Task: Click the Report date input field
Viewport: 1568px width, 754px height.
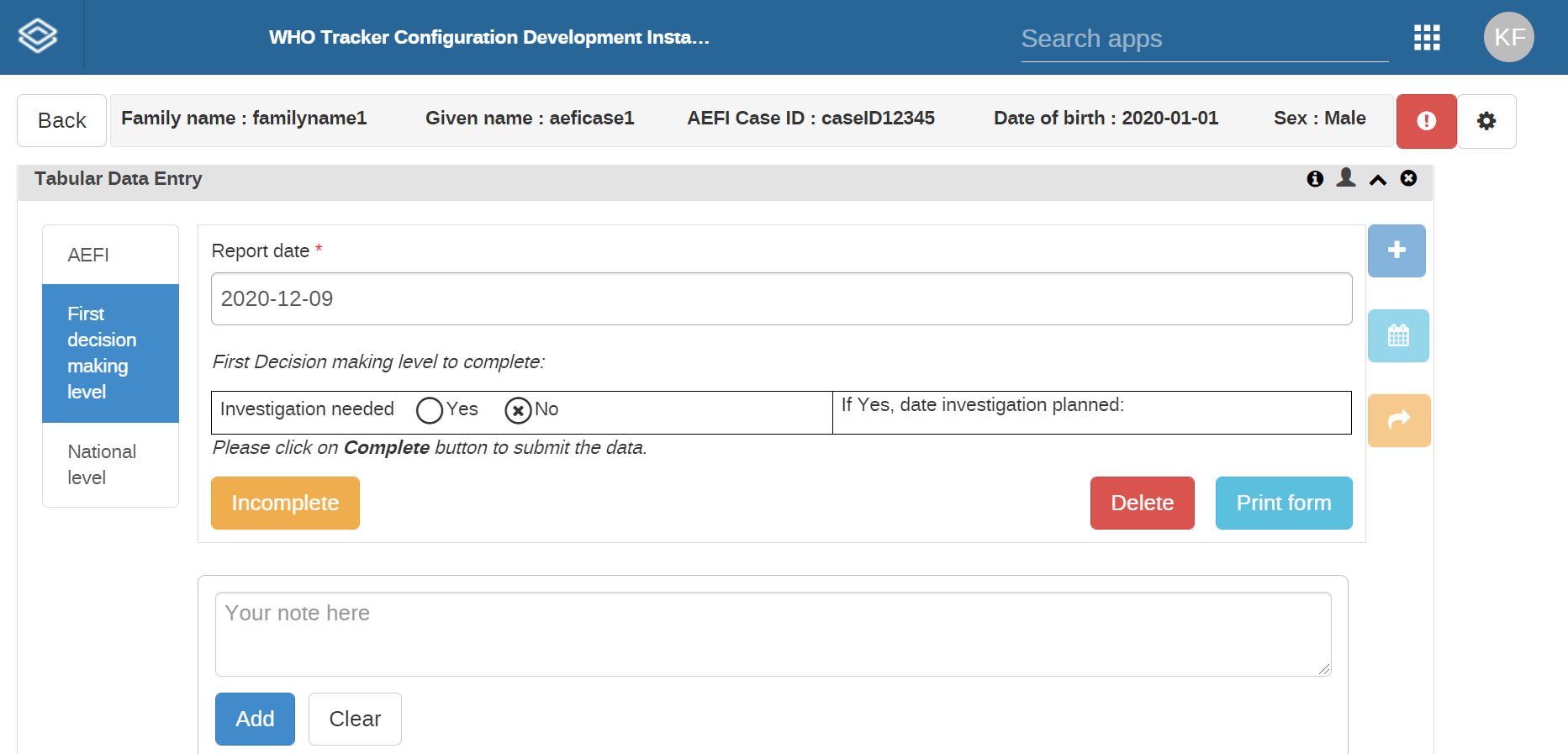Action: pyautogui.click(x=781, y=298)
